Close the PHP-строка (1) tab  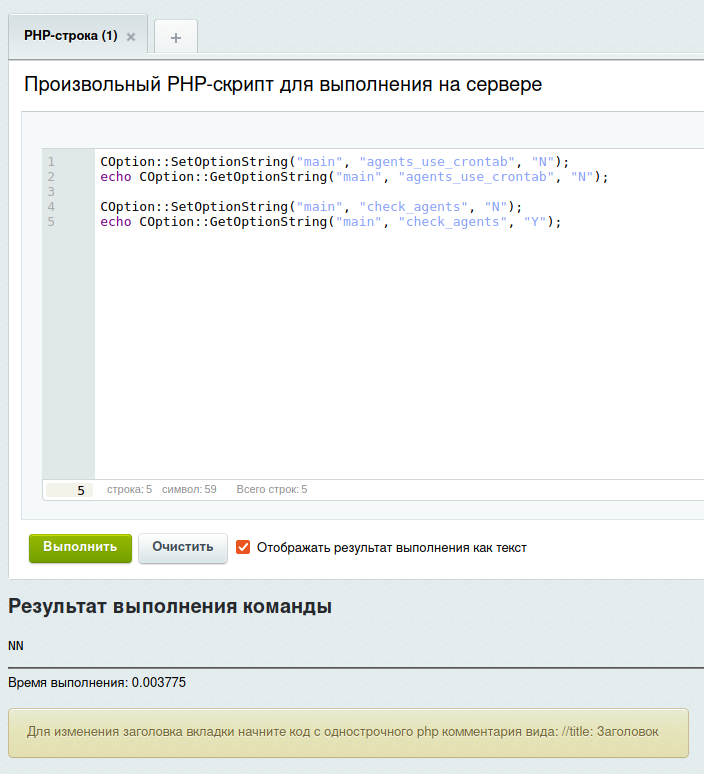[131, 37]
